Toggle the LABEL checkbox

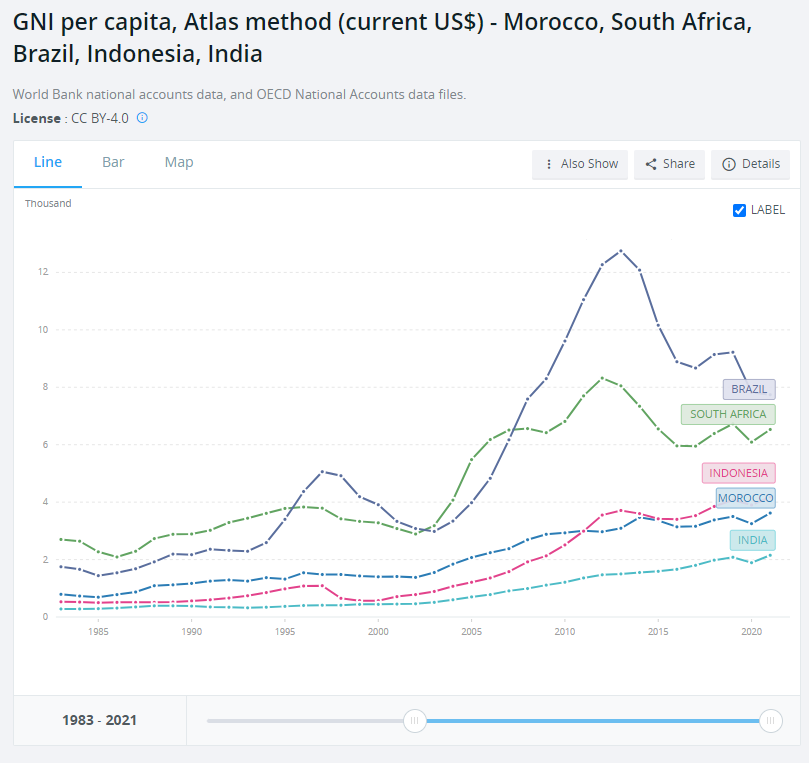click(x=740, y=210)
